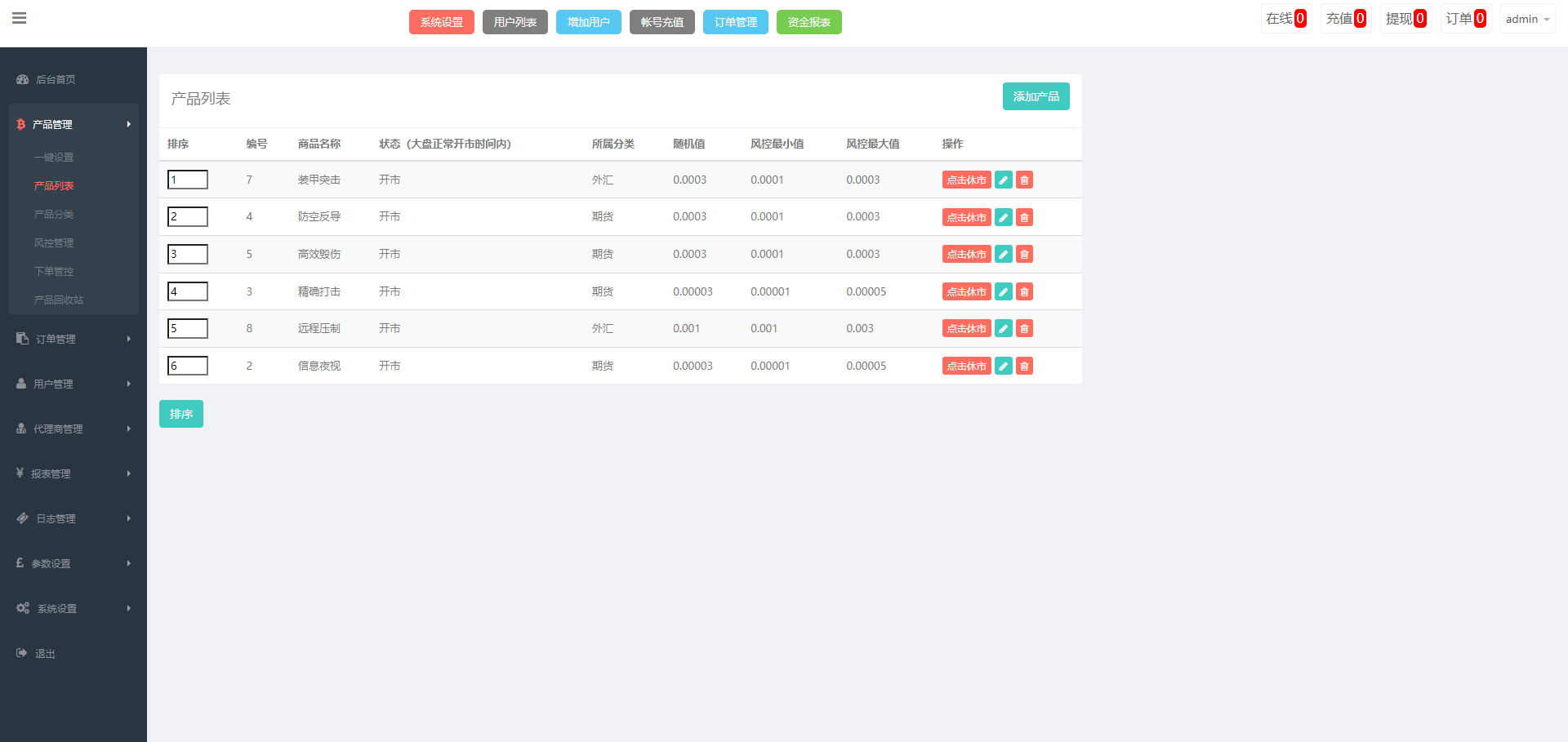Open the admin user dropdown
The height and width of the screenshot is (742, 1568).
click(x=1526, y=19)
